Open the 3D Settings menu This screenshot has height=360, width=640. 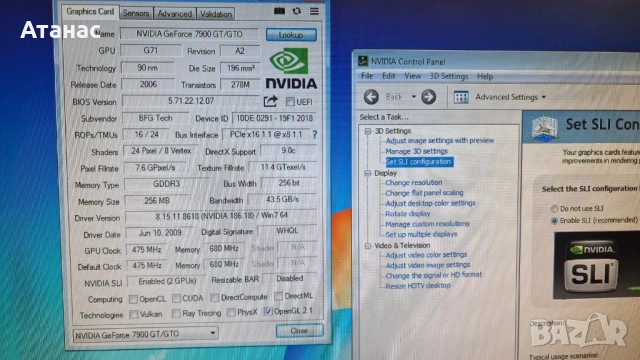pos(449,76)
